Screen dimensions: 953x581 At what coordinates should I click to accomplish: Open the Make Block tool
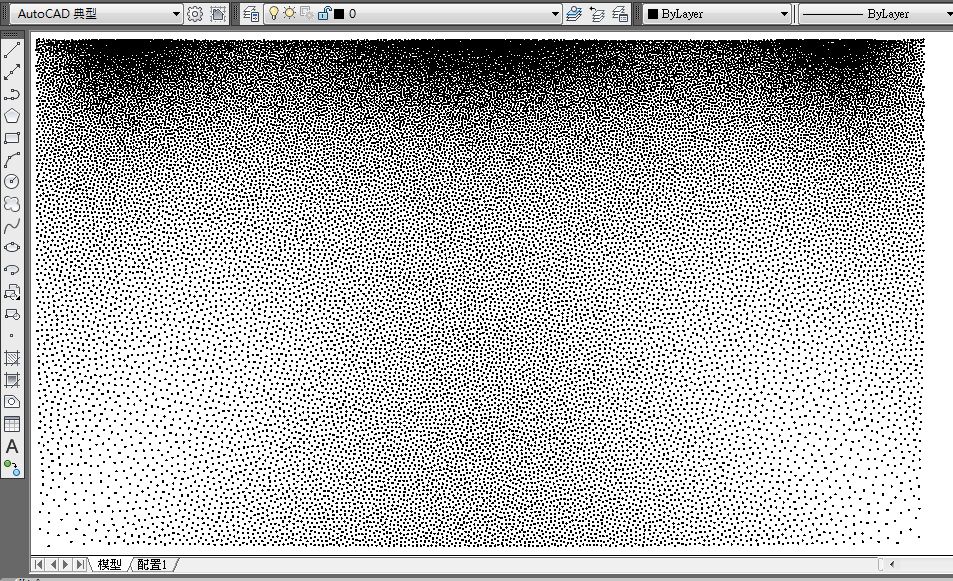pyautogui.click(x=12, y=314)
